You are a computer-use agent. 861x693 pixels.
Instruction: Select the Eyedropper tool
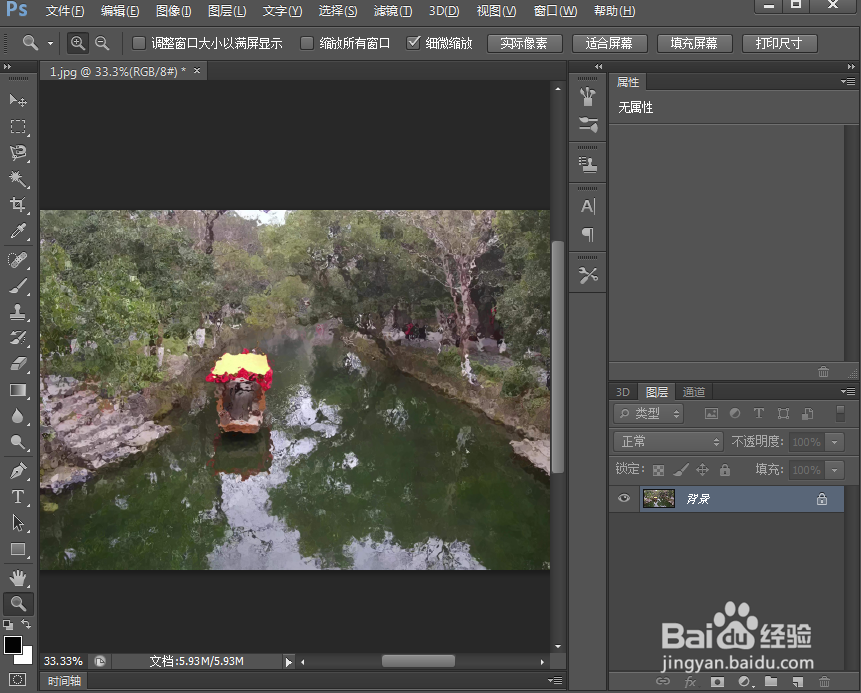[x=18, y=231]
